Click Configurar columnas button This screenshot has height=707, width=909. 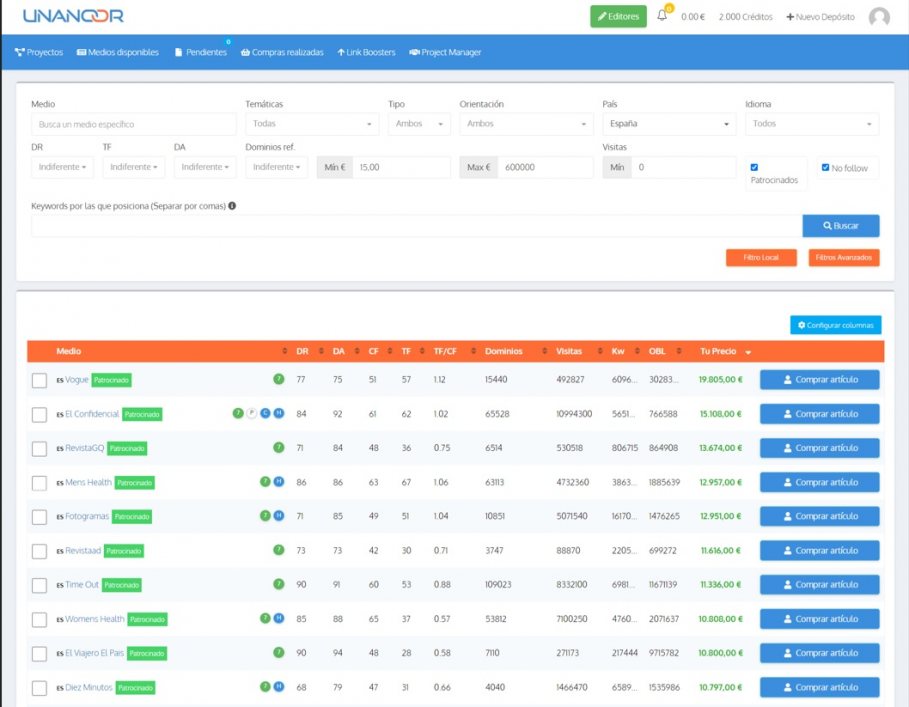[835, 325]
